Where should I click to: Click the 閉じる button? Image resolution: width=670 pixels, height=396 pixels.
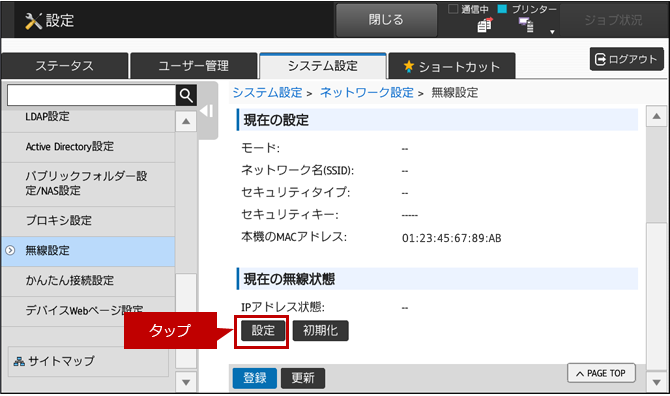(x=386, y=20)
